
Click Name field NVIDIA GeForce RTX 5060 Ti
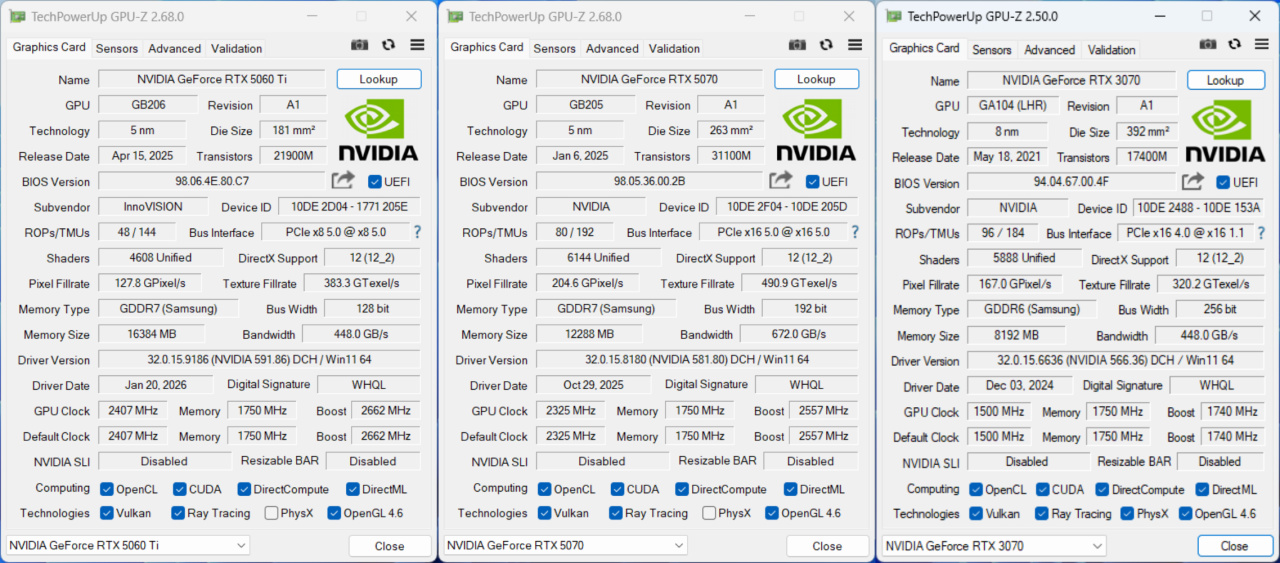212,79
